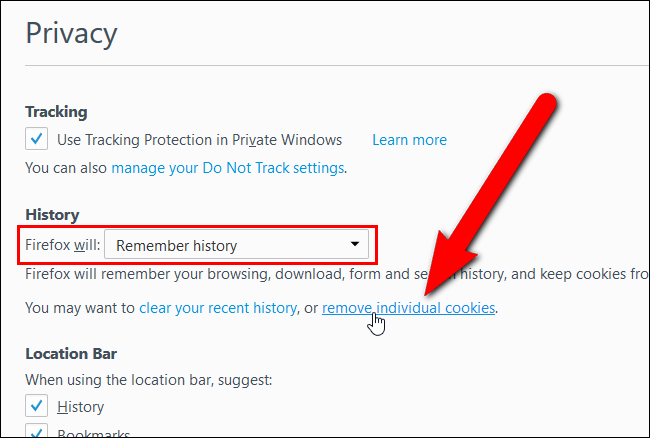Click the 'You can also' text

click(66, 167)
